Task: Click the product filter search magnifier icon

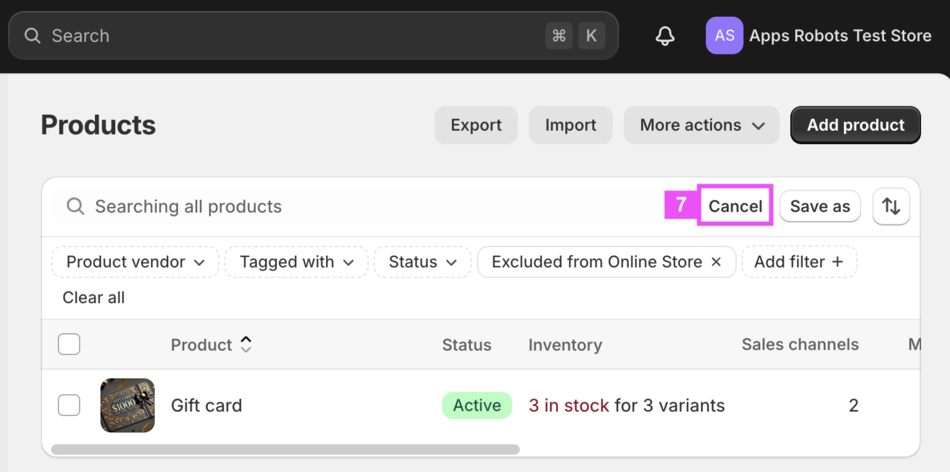Action: (x=75, y=207)
